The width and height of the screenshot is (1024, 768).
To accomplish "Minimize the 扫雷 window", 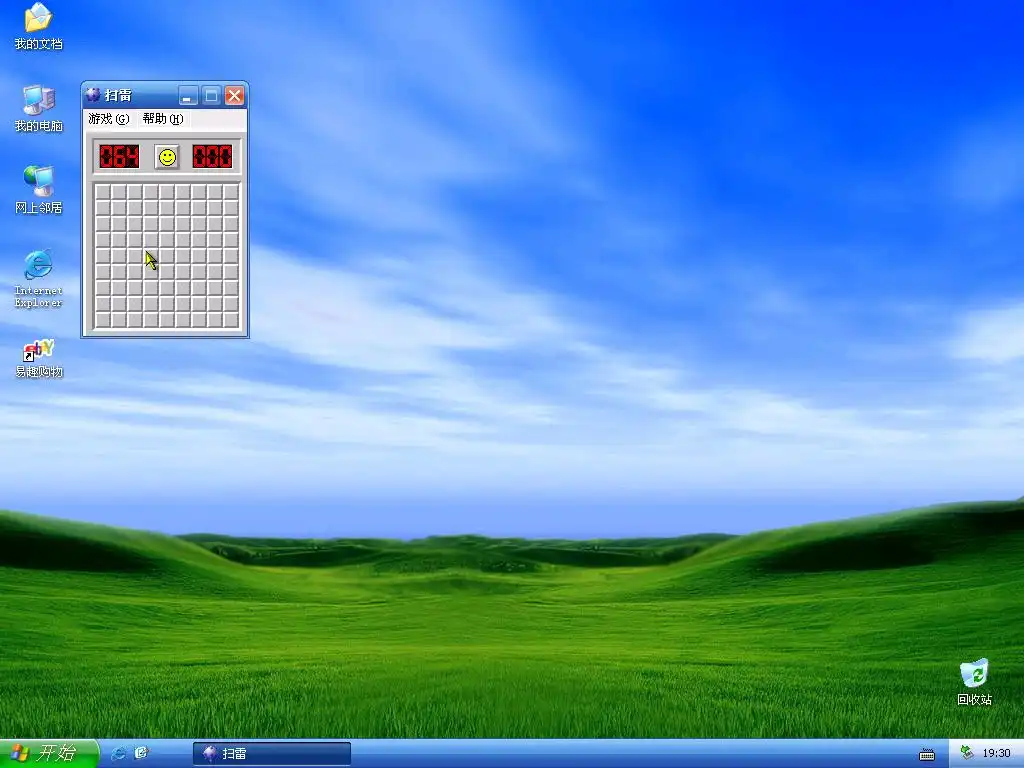I will click(188, 96).
